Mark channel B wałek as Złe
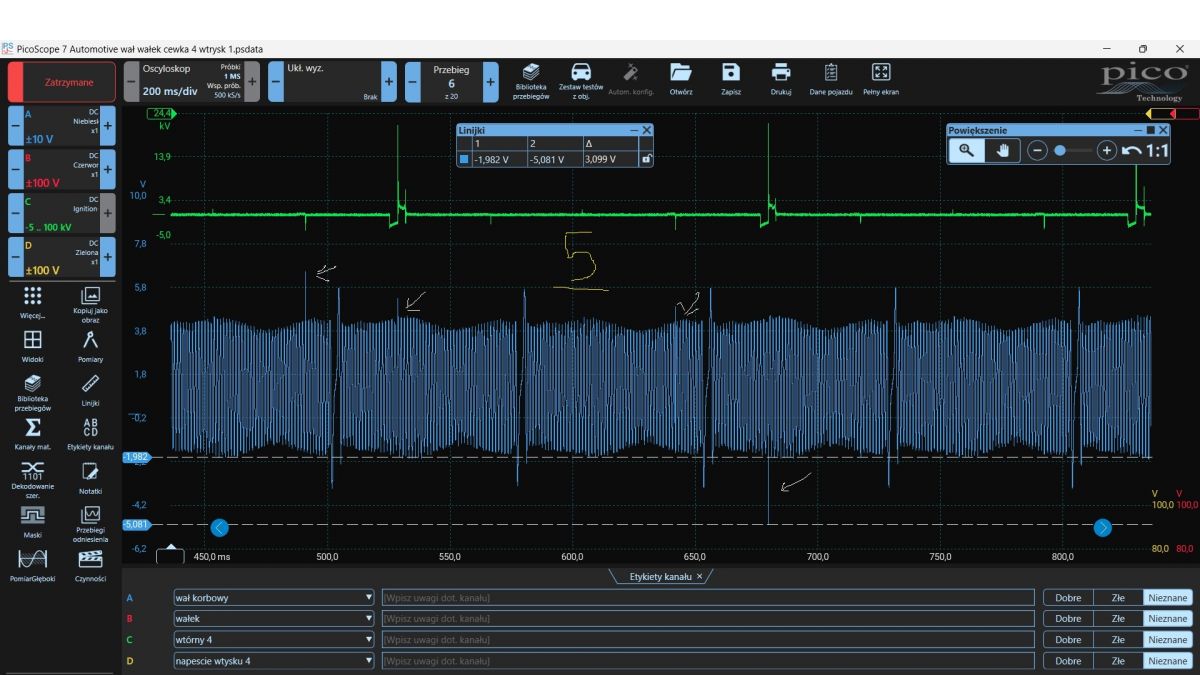Image resolution: width=1200 pixels, height=675 pixels. 1118,619
